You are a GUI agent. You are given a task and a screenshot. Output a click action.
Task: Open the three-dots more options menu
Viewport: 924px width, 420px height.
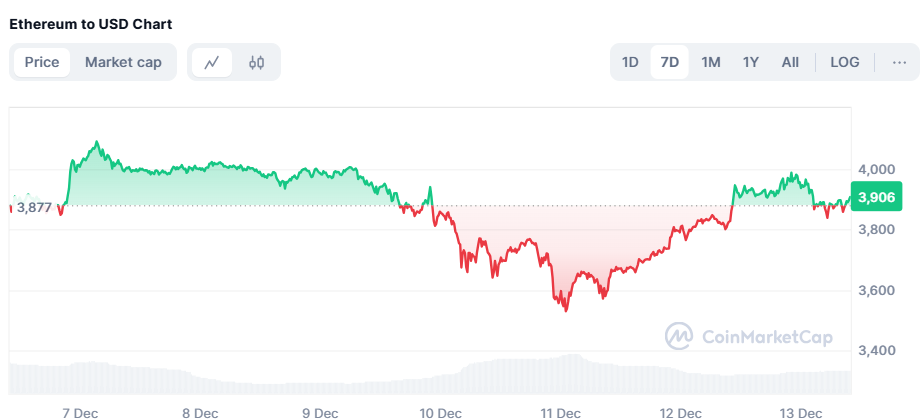point(899,62)
